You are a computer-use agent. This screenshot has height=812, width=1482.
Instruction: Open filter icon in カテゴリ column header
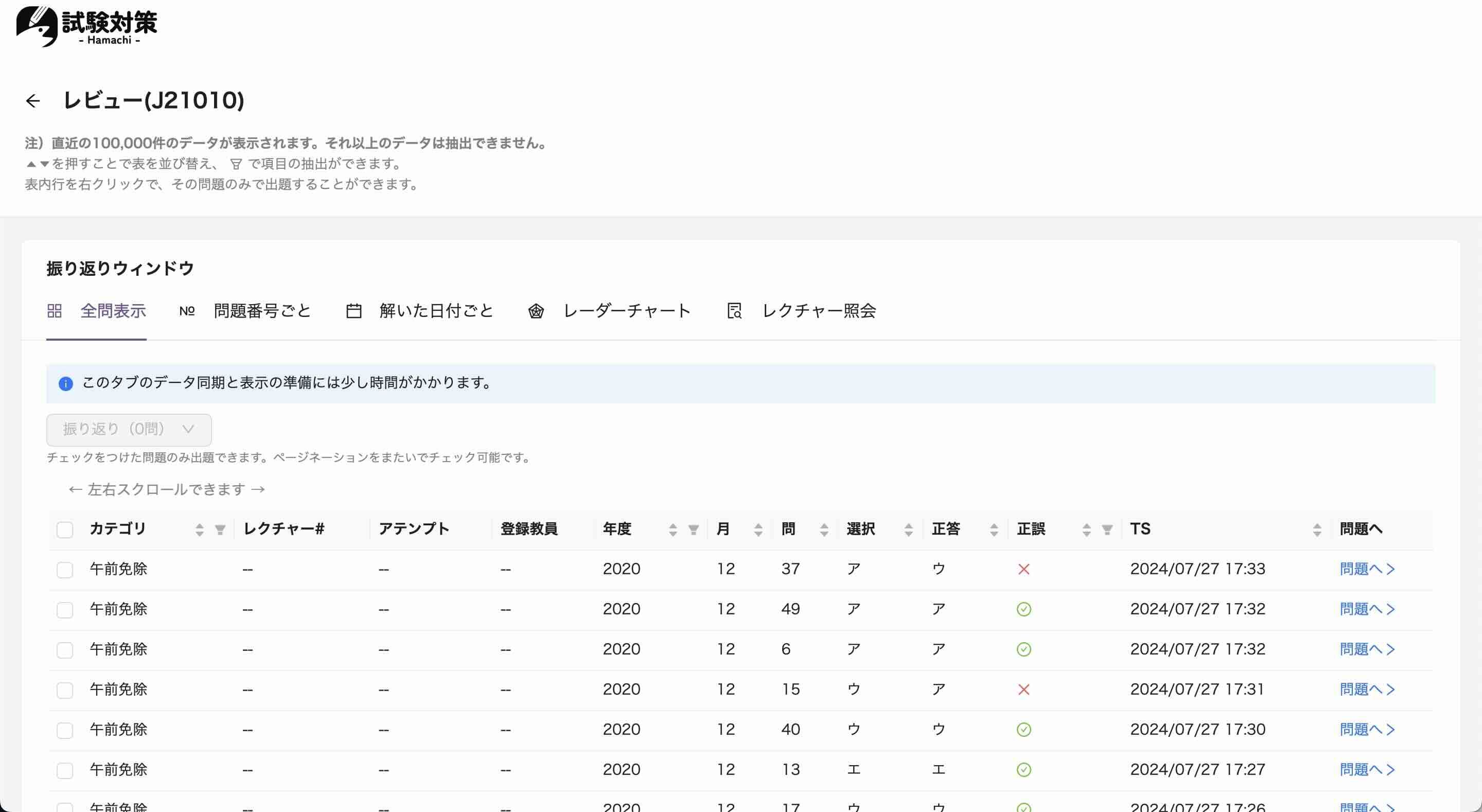(x=220, y=530)
